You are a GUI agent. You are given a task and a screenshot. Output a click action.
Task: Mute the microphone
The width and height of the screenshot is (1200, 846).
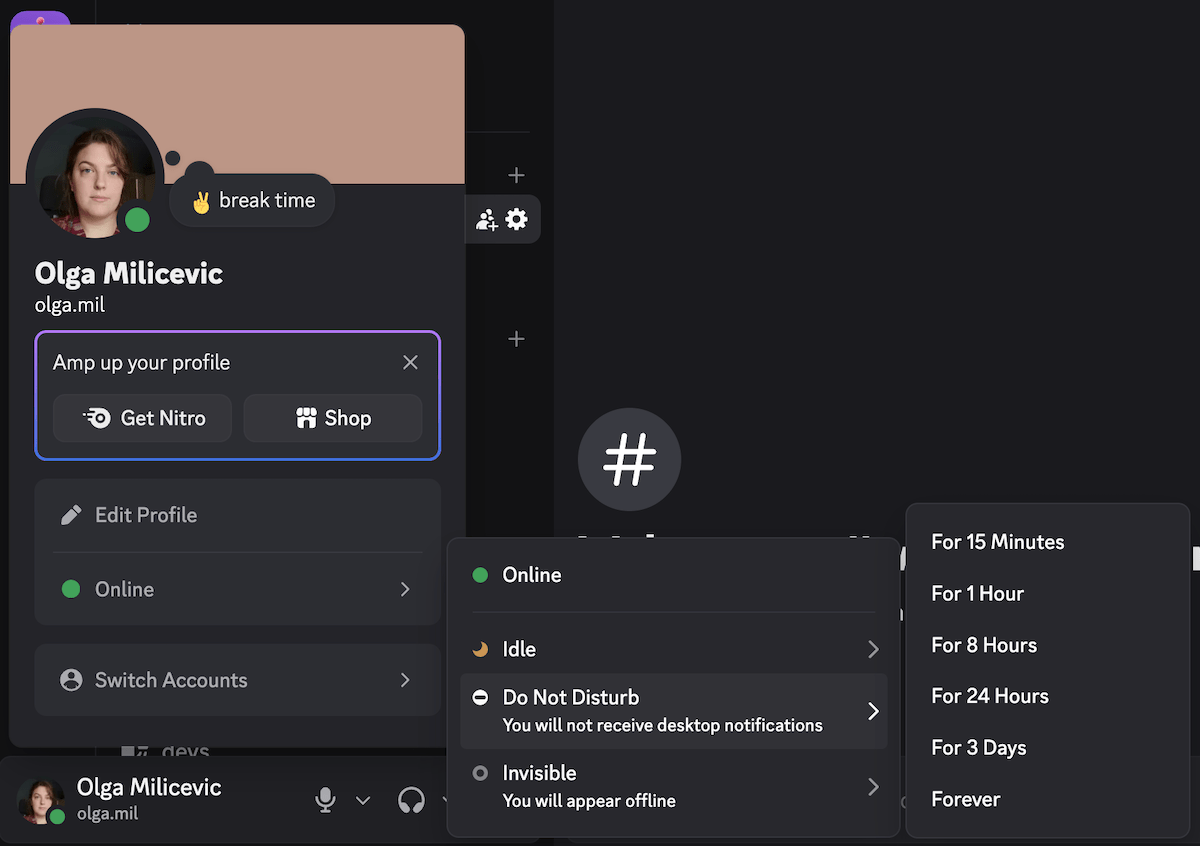[x=325, y=799]
